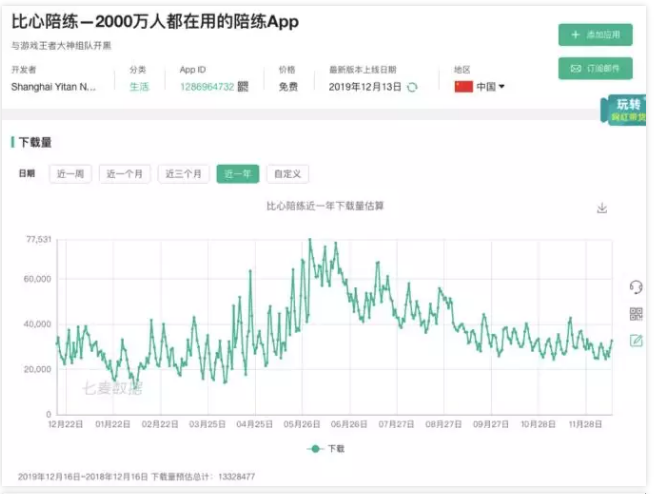Click refresh icon next to release date
The image size is (654, 494).
click(411, 87)
